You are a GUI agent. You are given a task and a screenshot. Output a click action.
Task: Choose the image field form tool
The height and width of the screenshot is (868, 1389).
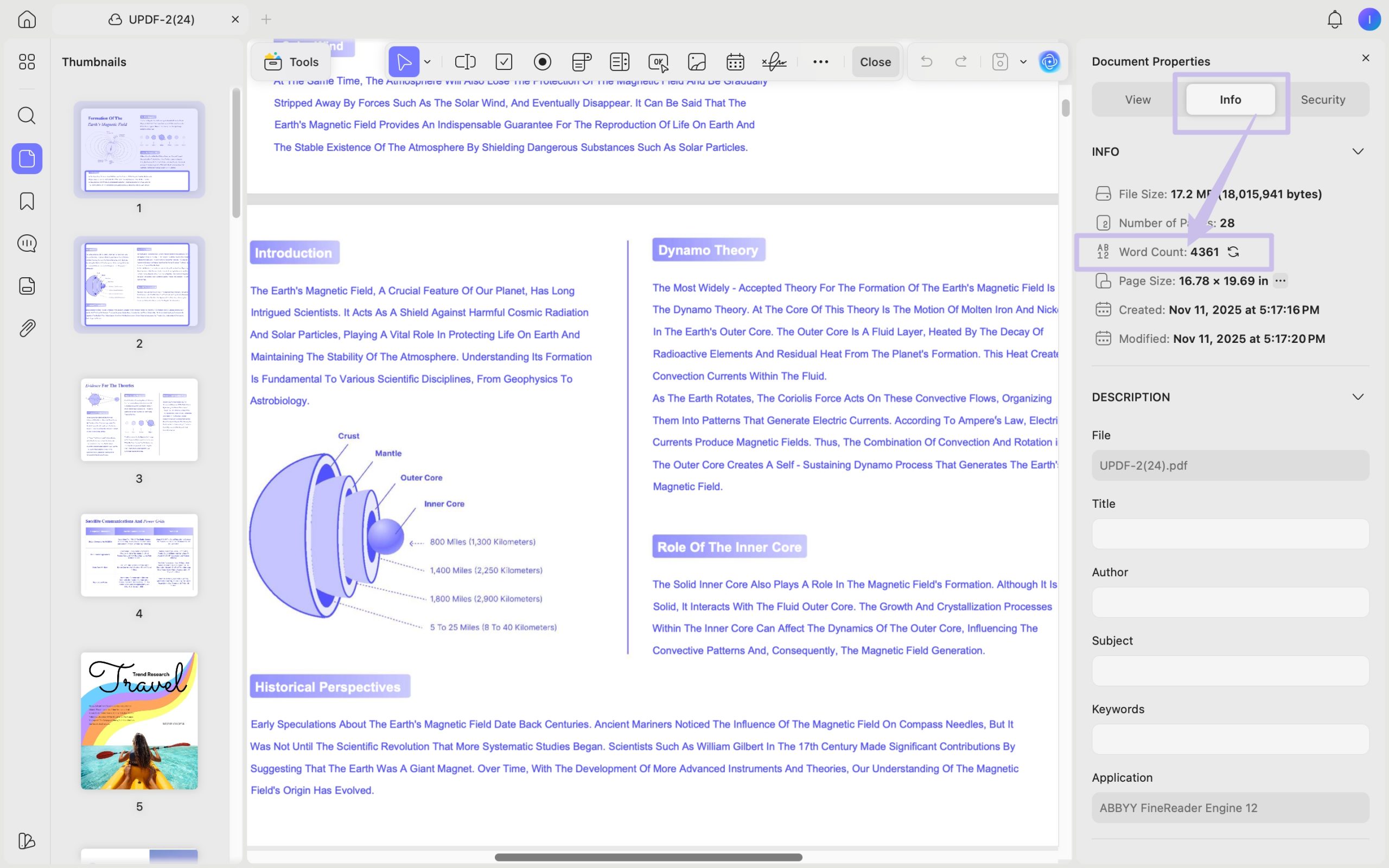(696, 61)
